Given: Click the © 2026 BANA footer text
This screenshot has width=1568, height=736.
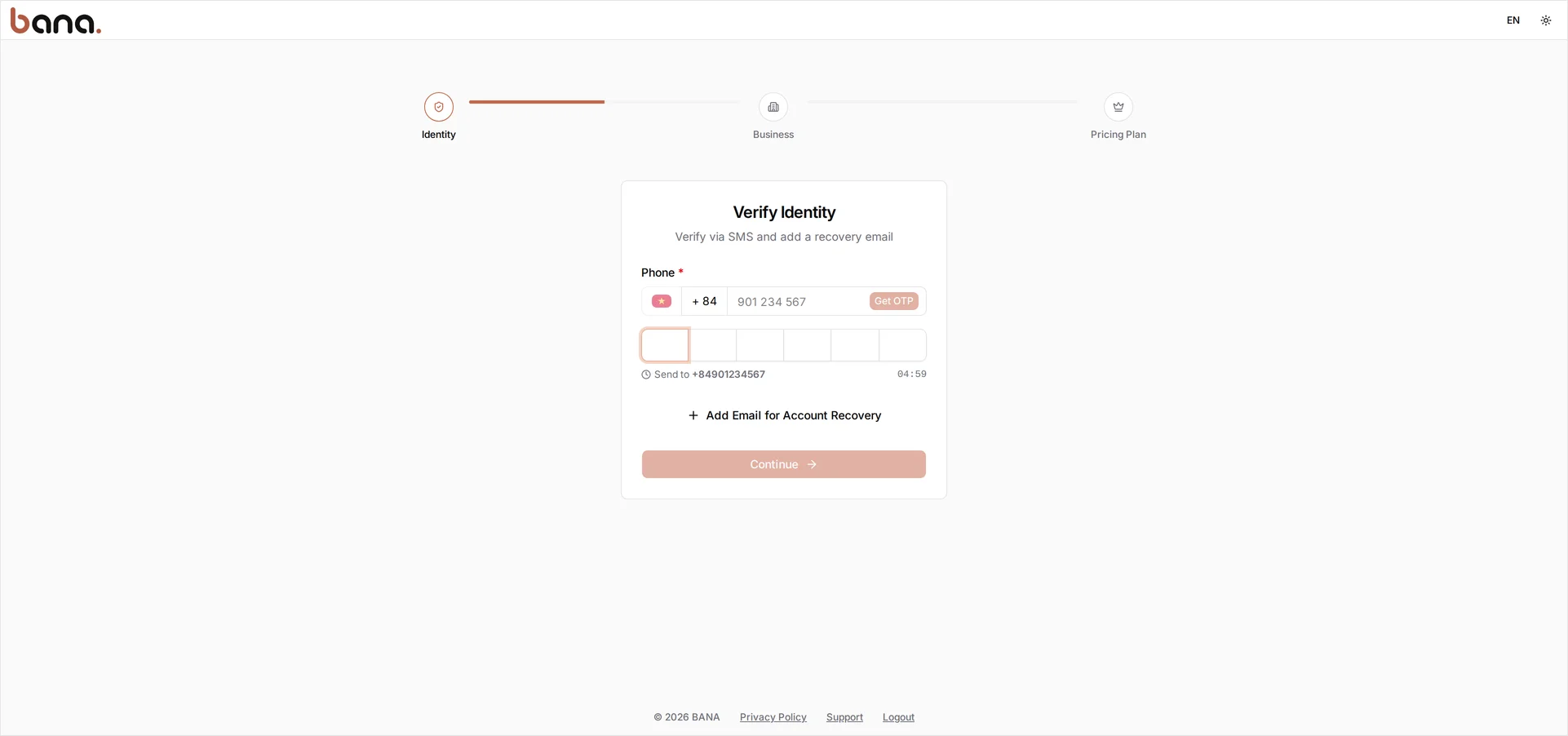Looking at the screenshot, I should pyautogui.click(x=687, y=717).
